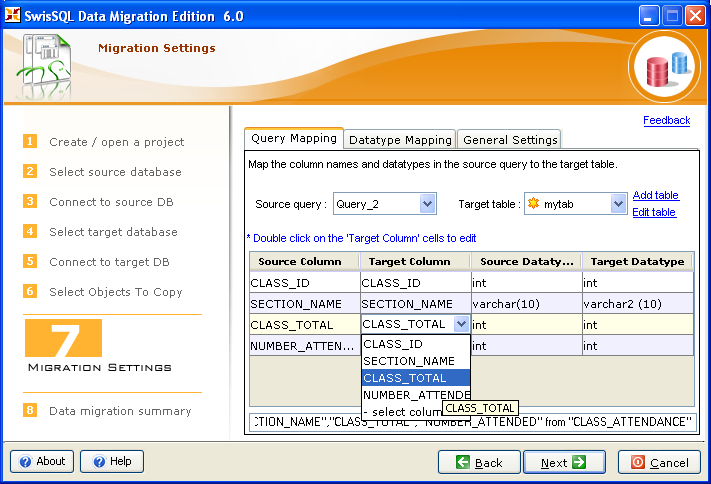Go to Connect to target DB step
Screen dimensions: 711x484
tap(109, 262)
